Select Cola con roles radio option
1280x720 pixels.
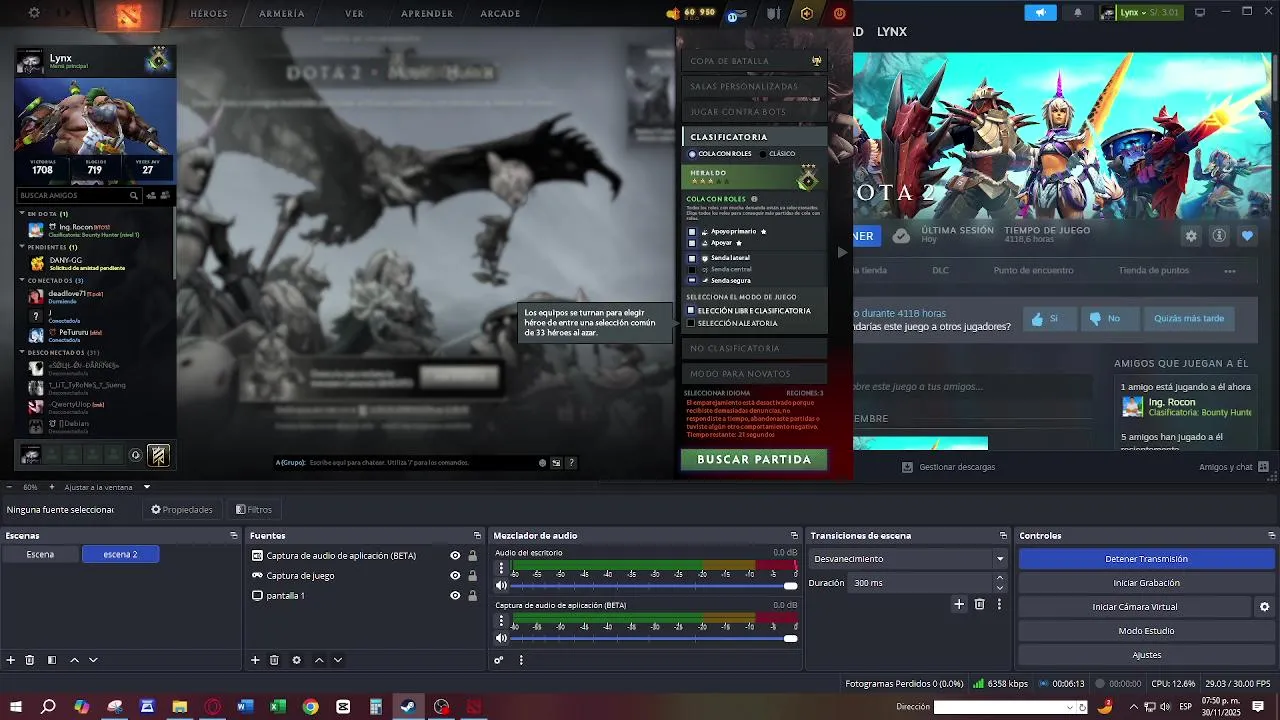(692, 154)
